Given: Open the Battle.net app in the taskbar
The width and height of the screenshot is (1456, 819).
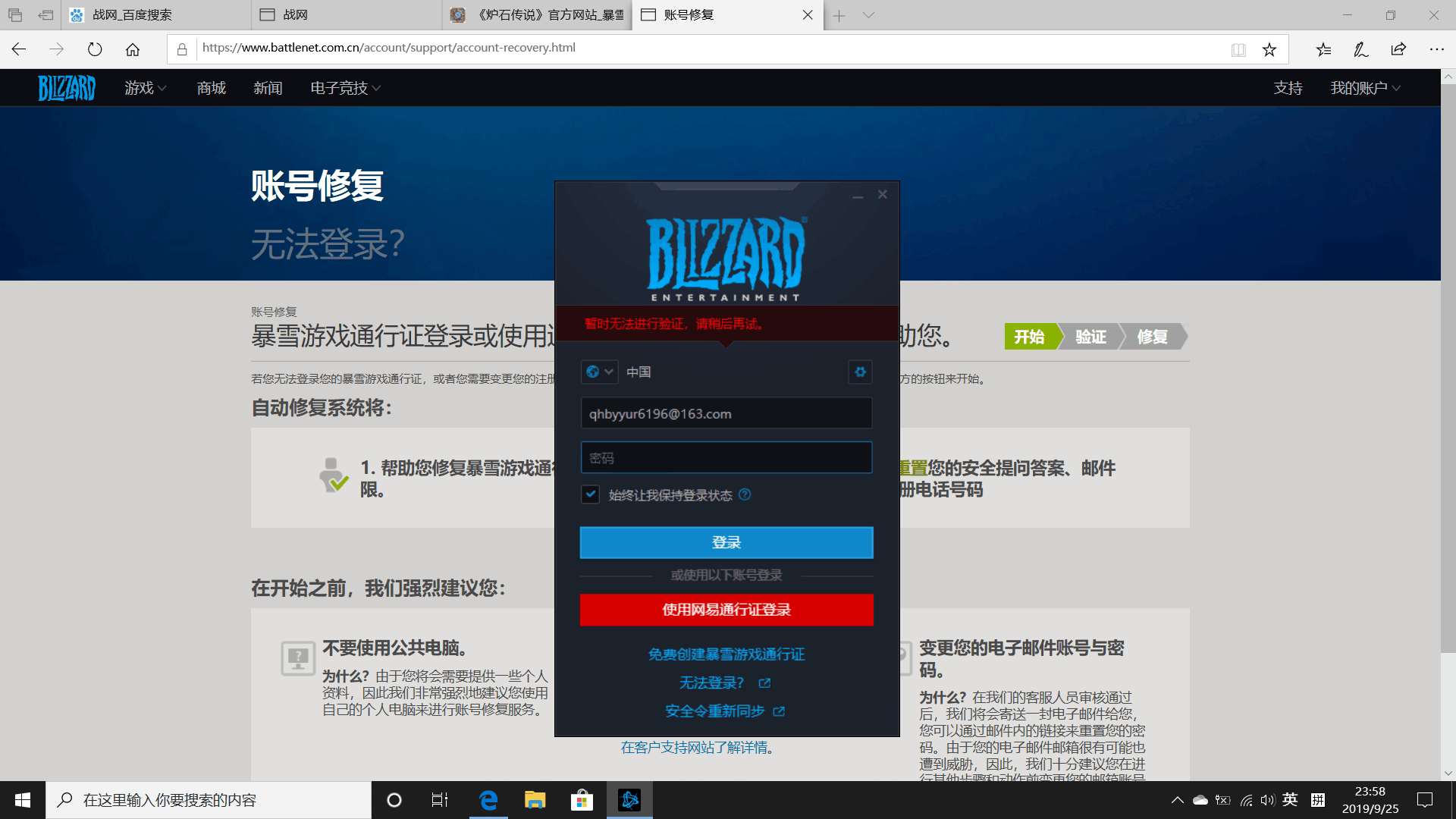Looking at the screenshot, I should (629, 799).
